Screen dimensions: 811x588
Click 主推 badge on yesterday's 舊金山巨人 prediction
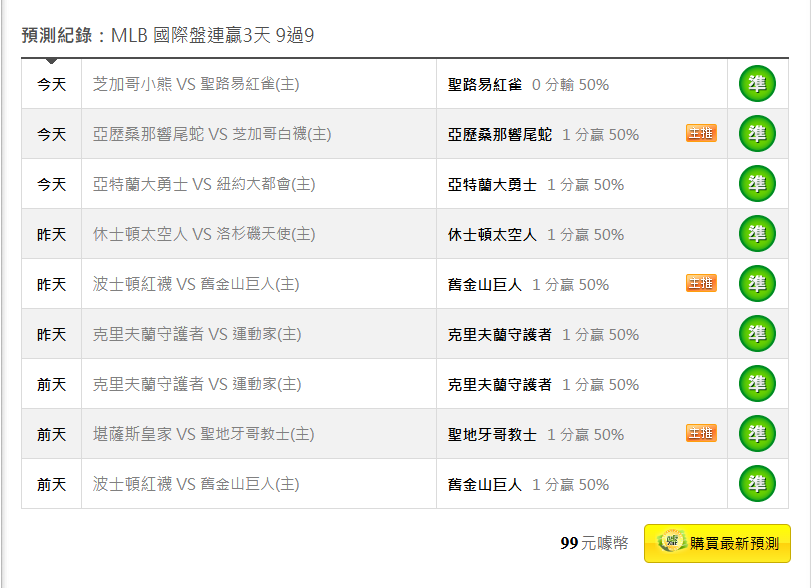(701, 283)
